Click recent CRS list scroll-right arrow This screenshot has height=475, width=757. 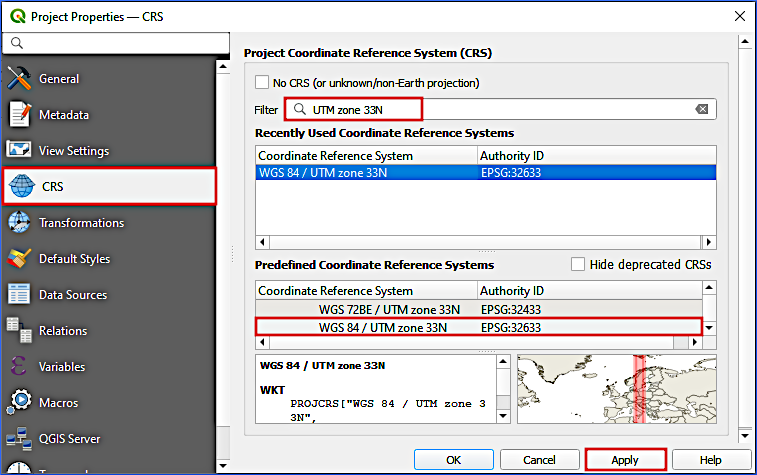(x=709, y=242)
